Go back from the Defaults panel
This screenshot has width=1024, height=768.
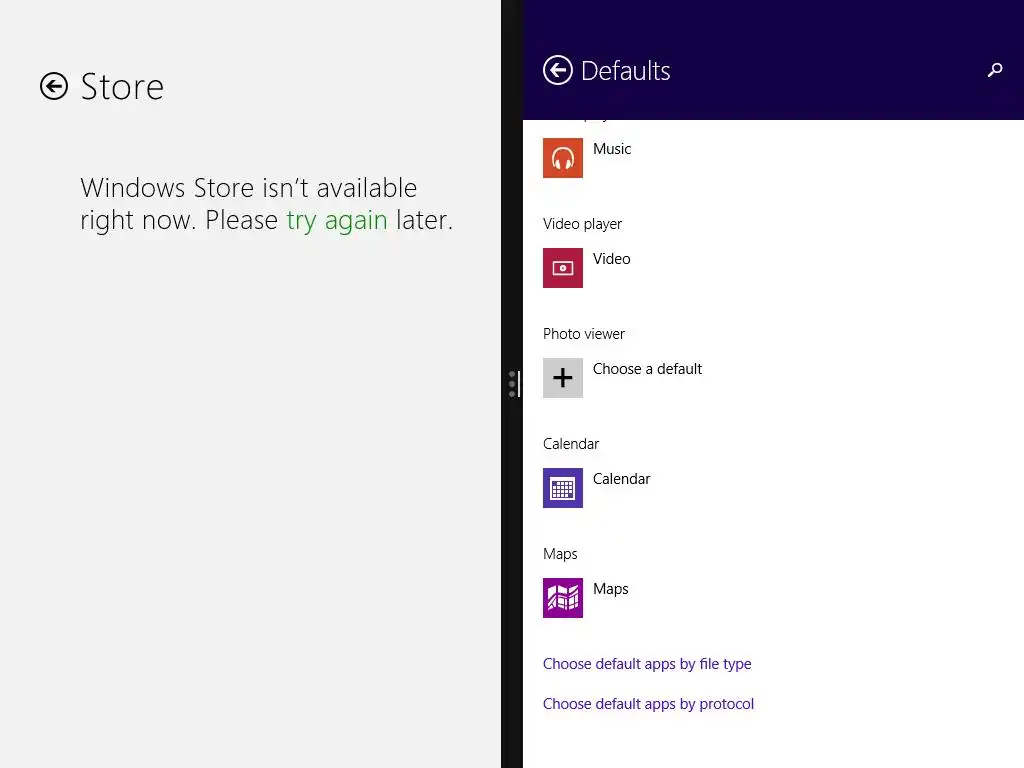pos(557,70)
